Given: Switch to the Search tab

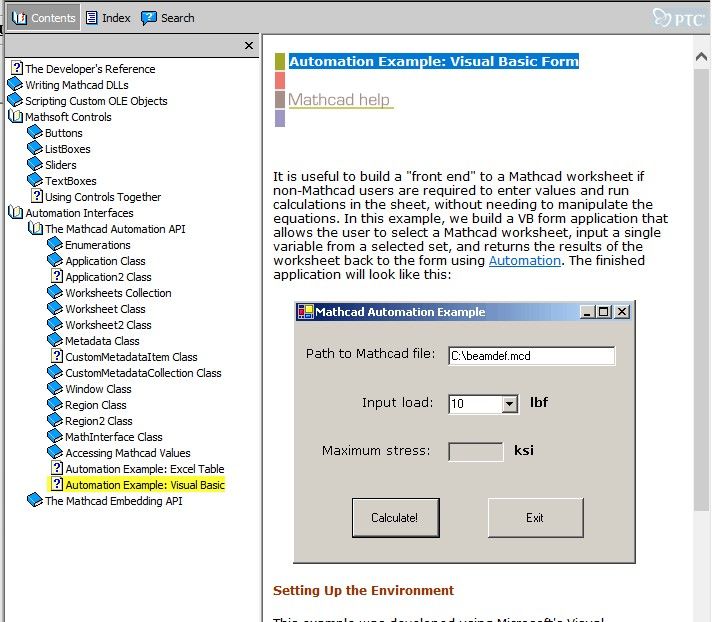Looking at the screenshot, I should coord(168,18).
